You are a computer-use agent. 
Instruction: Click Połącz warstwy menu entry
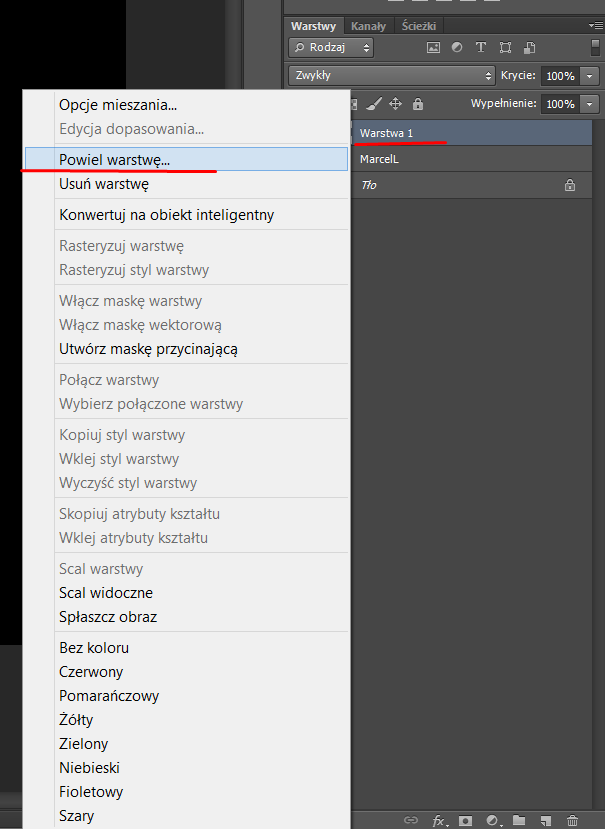tap(186, 380)
